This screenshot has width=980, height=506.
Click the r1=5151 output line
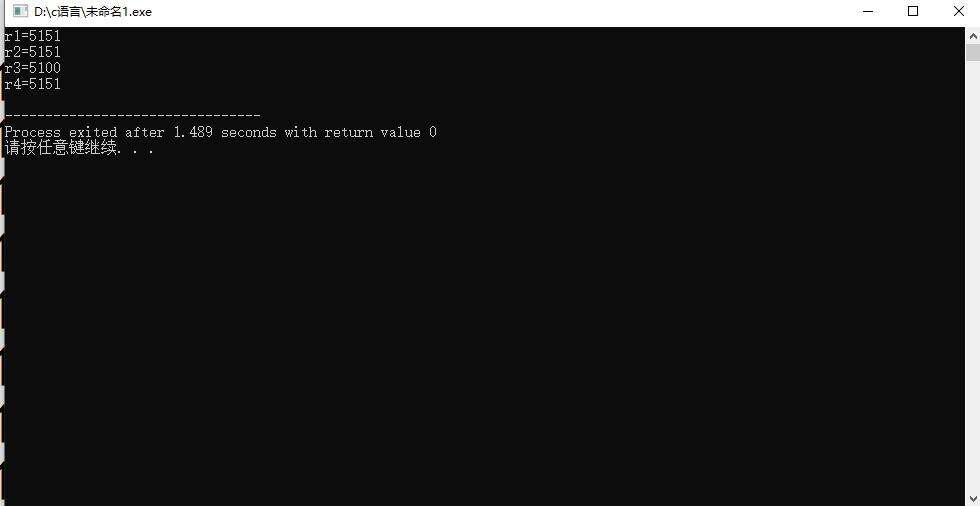pos(32,36)
